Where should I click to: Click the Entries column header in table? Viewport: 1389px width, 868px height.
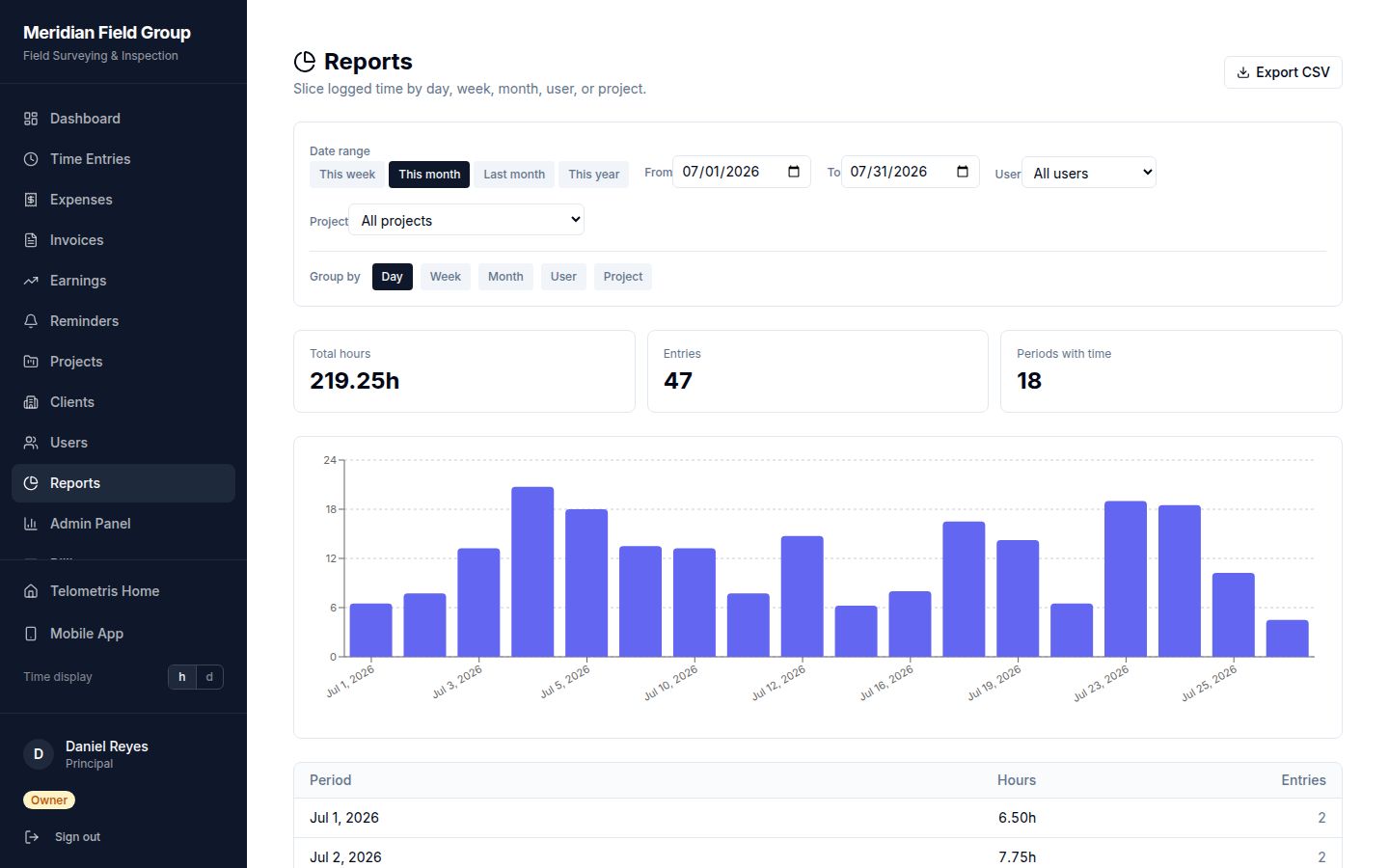[x=1303, y=780]
